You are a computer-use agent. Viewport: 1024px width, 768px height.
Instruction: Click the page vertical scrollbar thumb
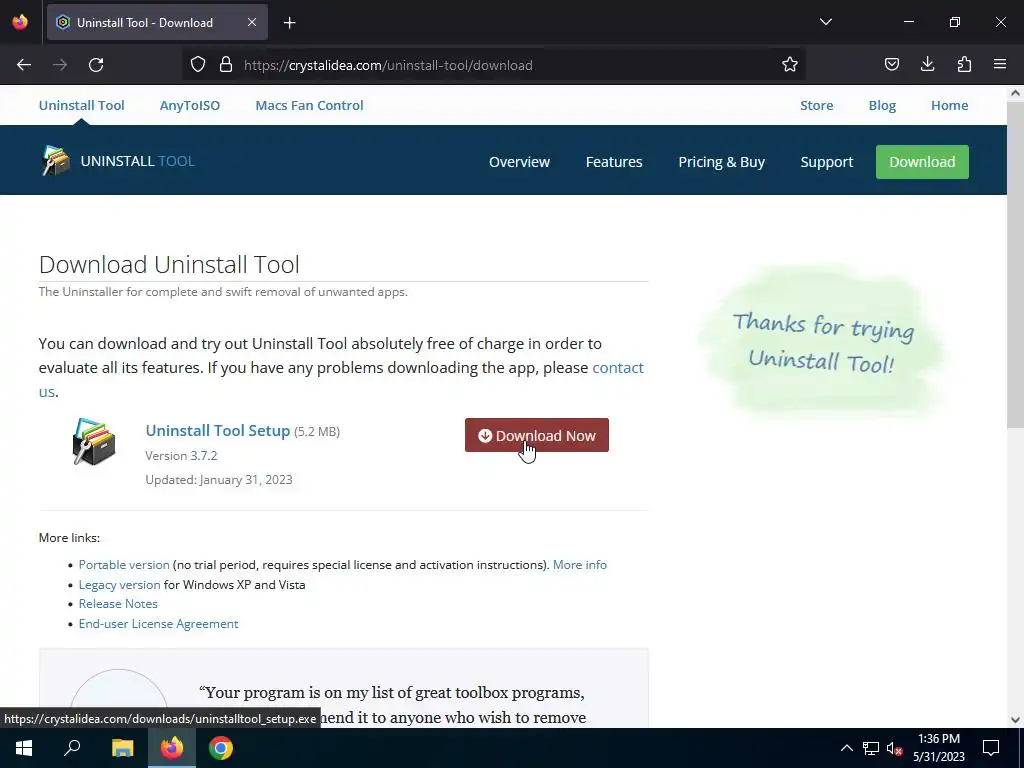point(1016,264)
